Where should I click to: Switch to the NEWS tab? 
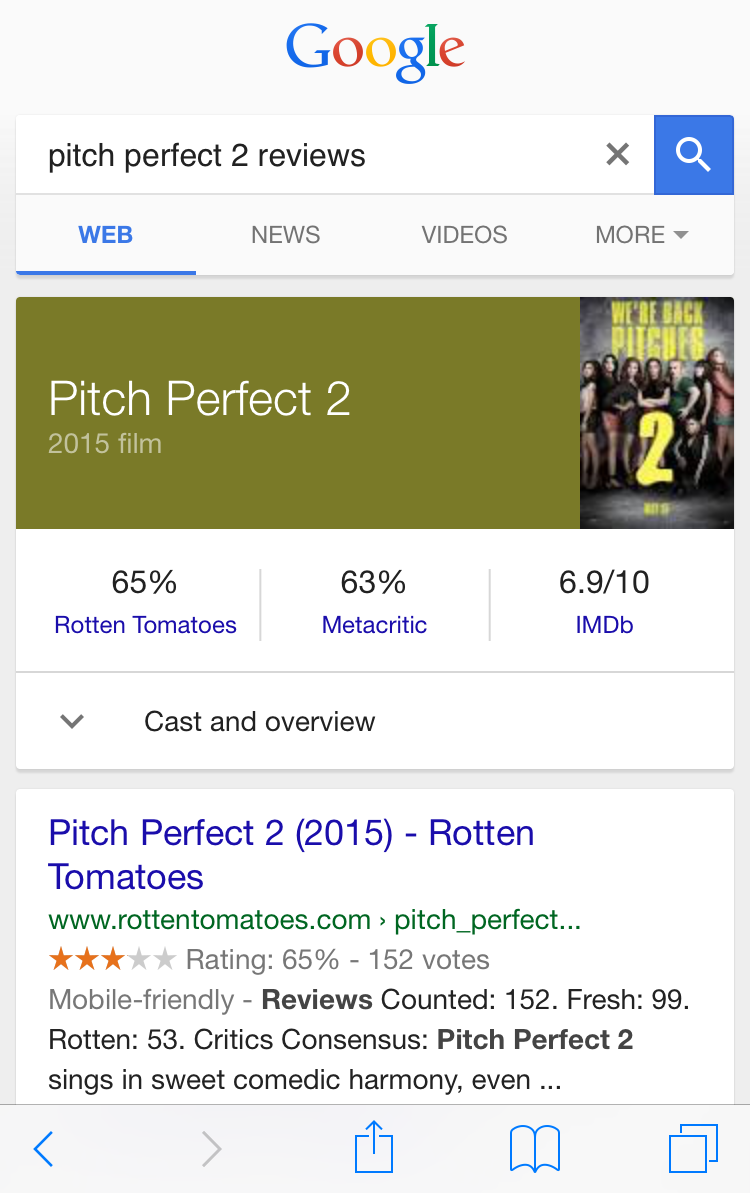[286, 235]
